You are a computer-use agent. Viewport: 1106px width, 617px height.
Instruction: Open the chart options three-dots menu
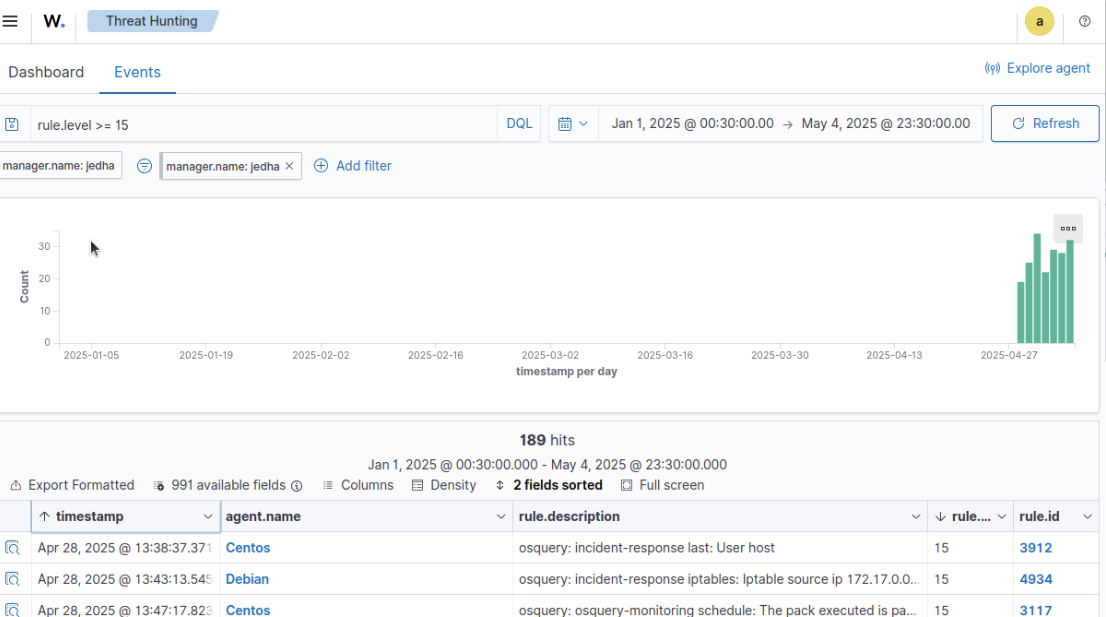[1068, 228]
